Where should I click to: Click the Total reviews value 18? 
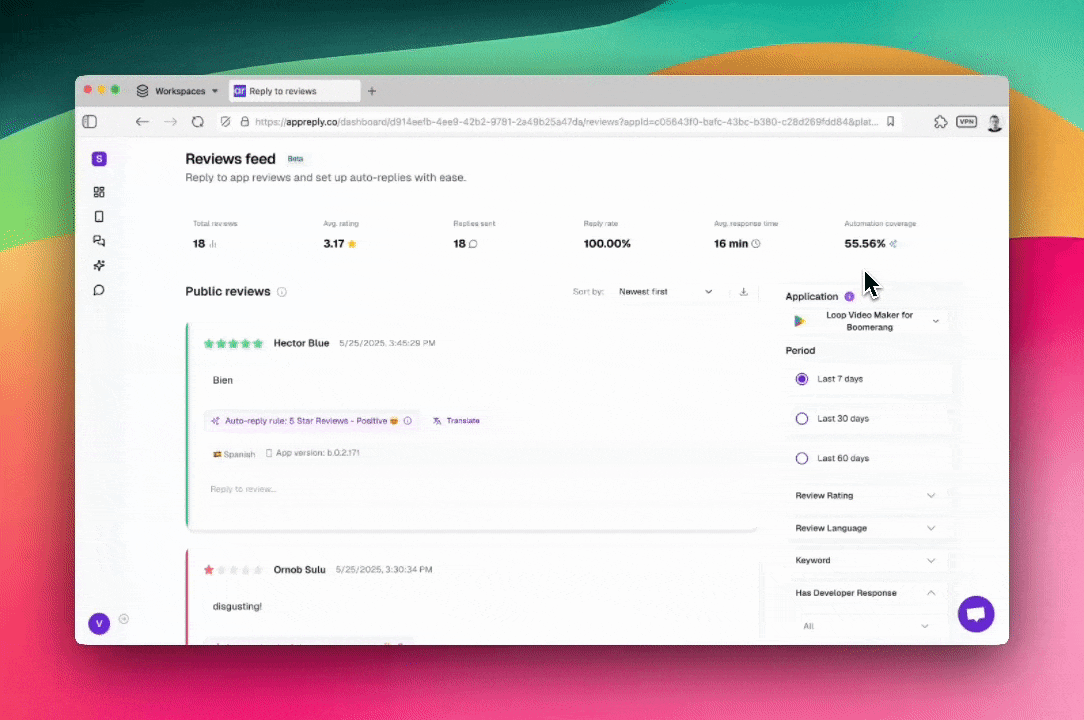199,243
